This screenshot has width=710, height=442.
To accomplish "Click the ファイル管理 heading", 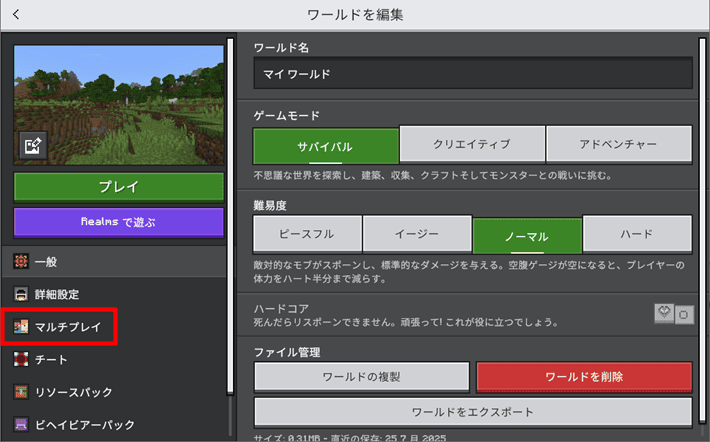I will tap(287, 352).
